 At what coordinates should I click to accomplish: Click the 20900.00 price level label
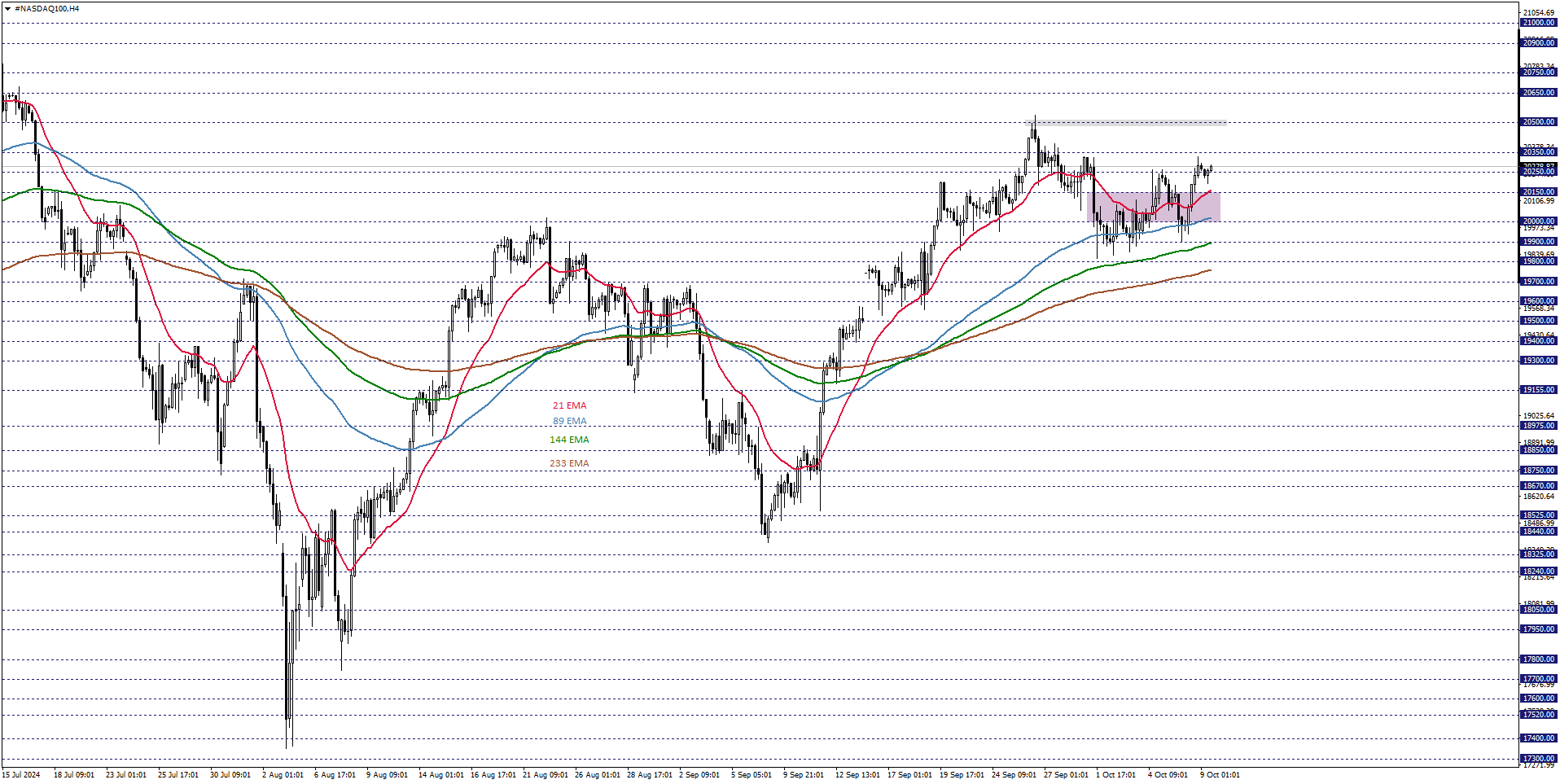click(x=1539, y=43)
